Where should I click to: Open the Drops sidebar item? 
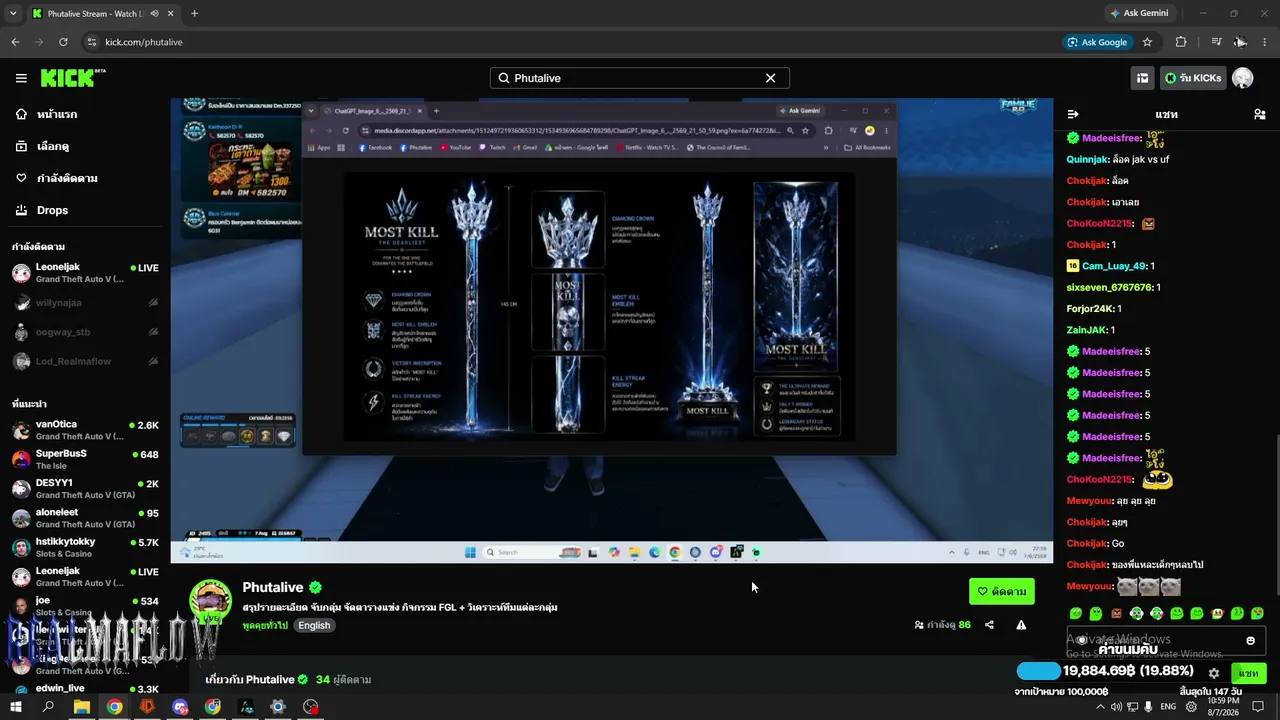[x=85, y=210]
